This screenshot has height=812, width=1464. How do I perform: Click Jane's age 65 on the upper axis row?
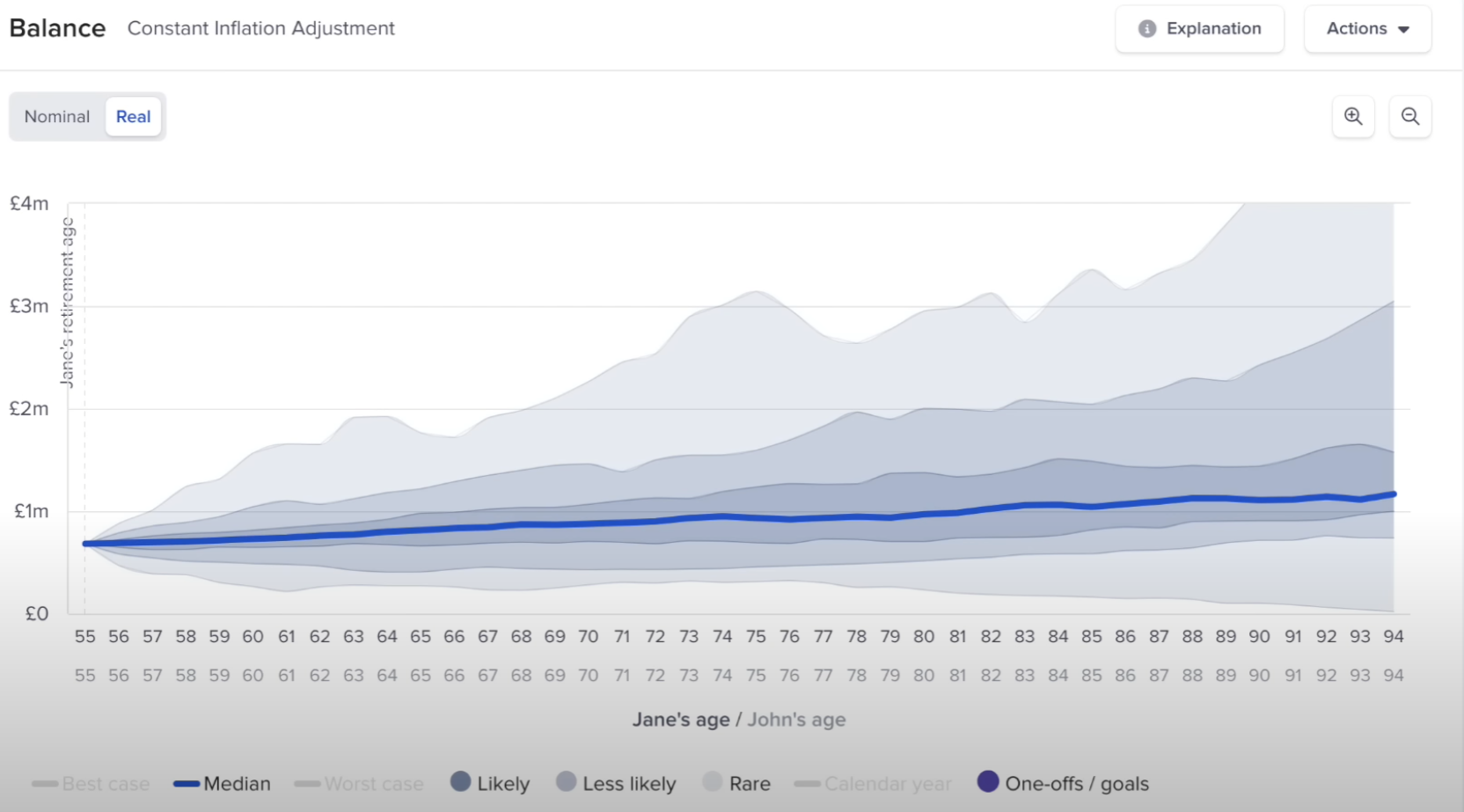click(x=421, y=636)
